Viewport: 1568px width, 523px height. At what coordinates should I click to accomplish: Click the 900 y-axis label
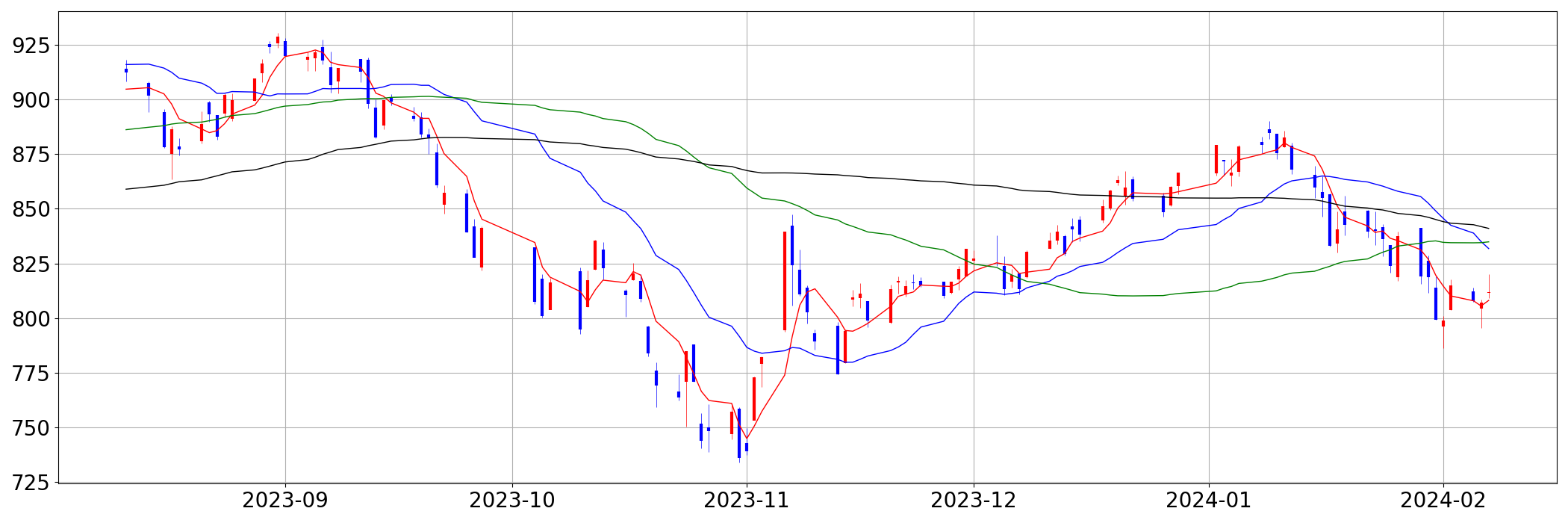[x=31, y=100]
